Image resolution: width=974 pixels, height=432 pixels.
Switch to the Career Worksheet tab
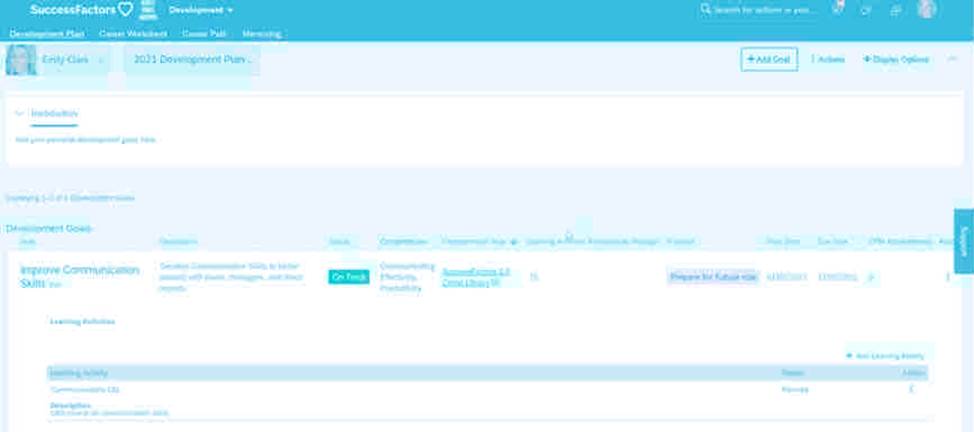tap(133, 34)
